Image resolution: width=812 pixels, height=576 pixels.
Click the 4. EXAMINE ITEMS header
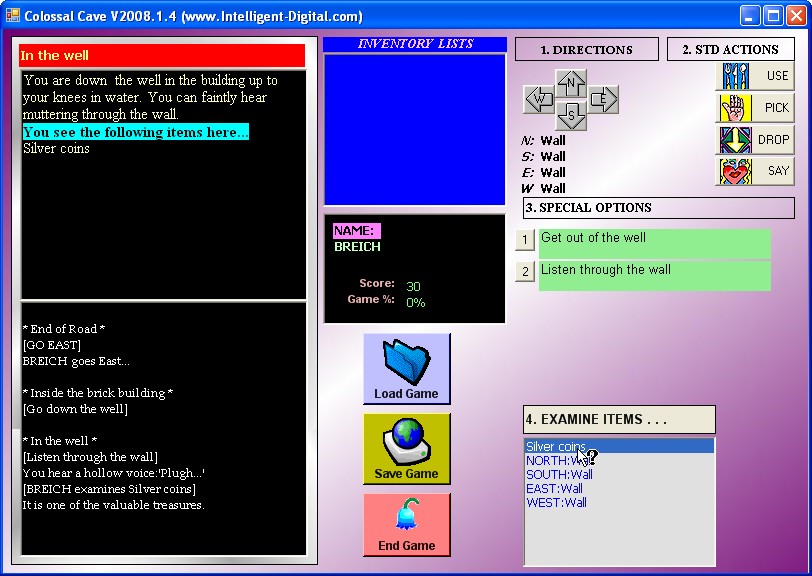(619, 420)
